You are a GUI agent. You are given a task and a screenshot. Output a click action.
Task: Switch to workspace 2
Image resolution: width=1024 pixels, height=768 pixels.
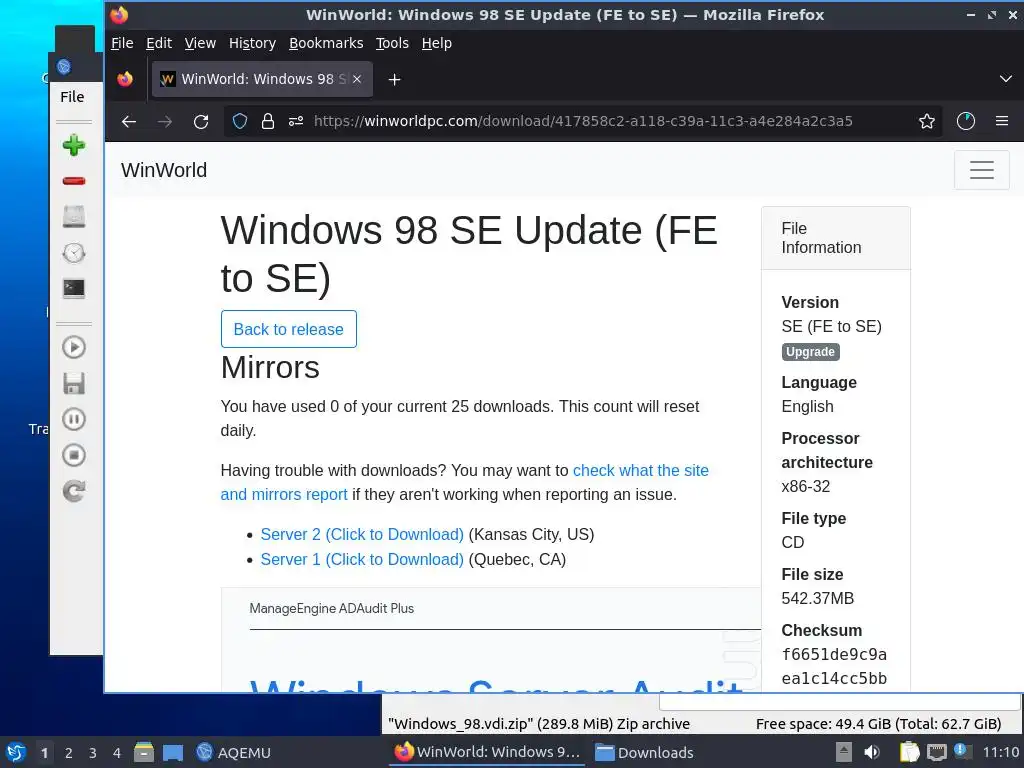pyautogui.click(x=69, y=753)
